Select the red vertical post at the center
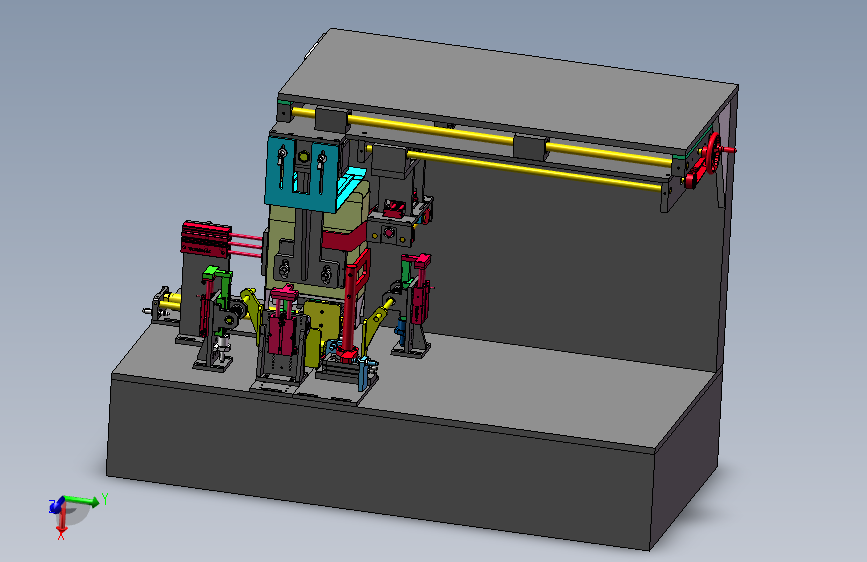Image resolution: width=867 pixels, height=562 pixels. [349, 313]
